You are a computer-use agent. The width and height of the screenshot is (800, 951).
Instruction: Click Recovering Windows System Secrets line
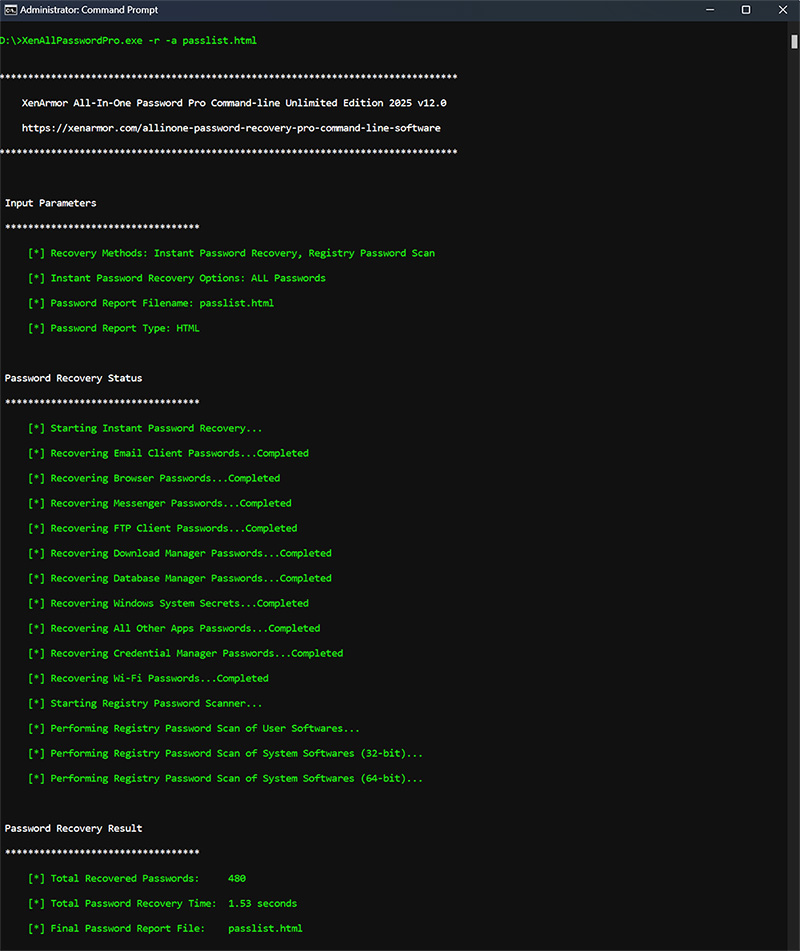168,603
